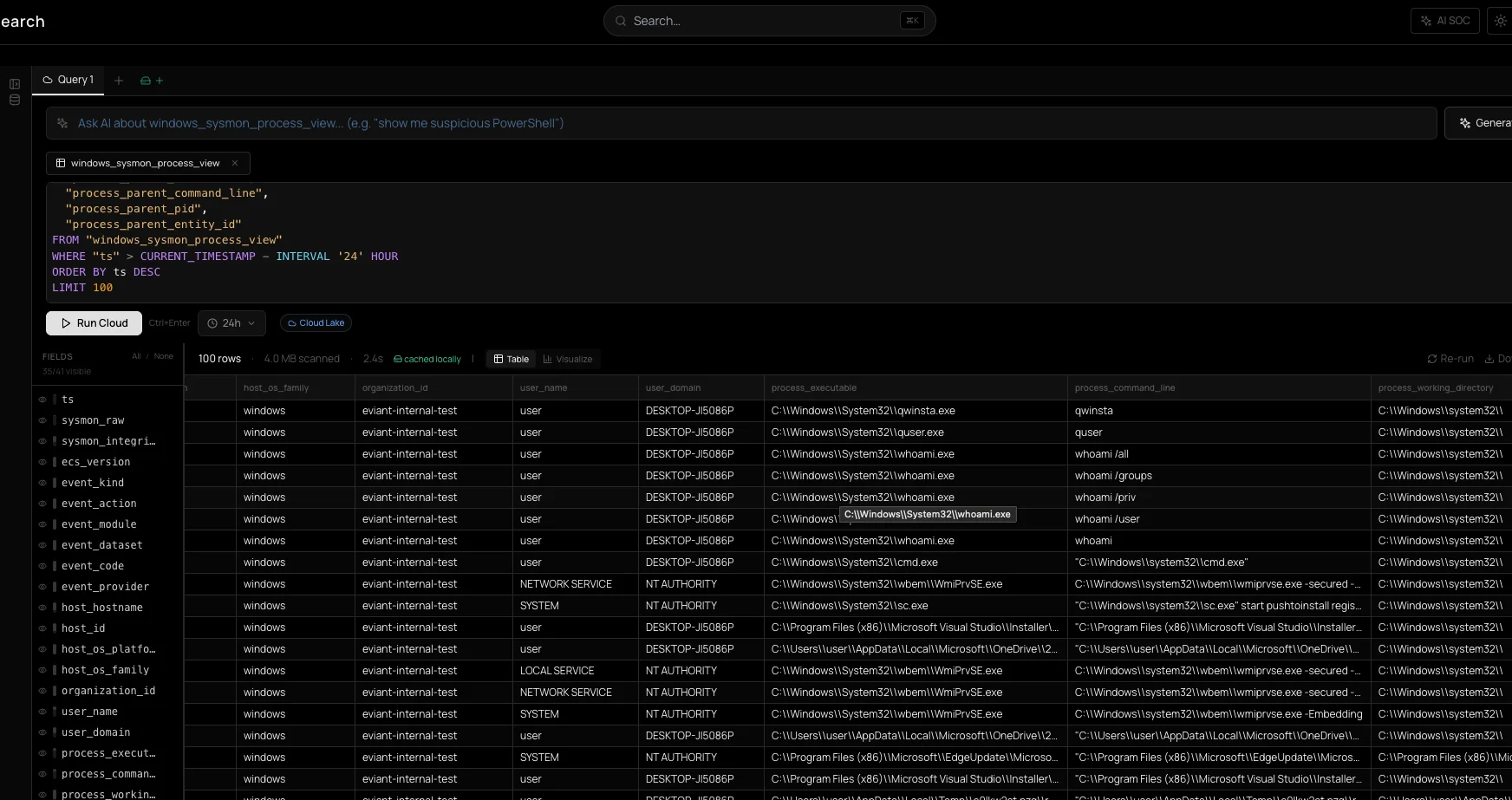Select the organization_id field in list
Image resolution: width=1512 pixels, height=800 pixels.
point(108,691)
